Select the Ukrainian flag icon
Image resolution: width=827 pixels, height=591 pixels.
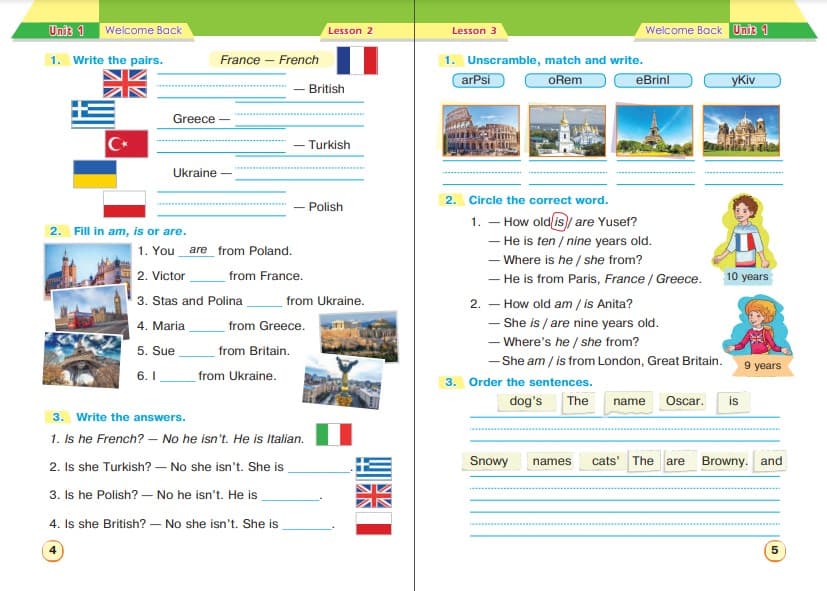[x=94, y=174]
